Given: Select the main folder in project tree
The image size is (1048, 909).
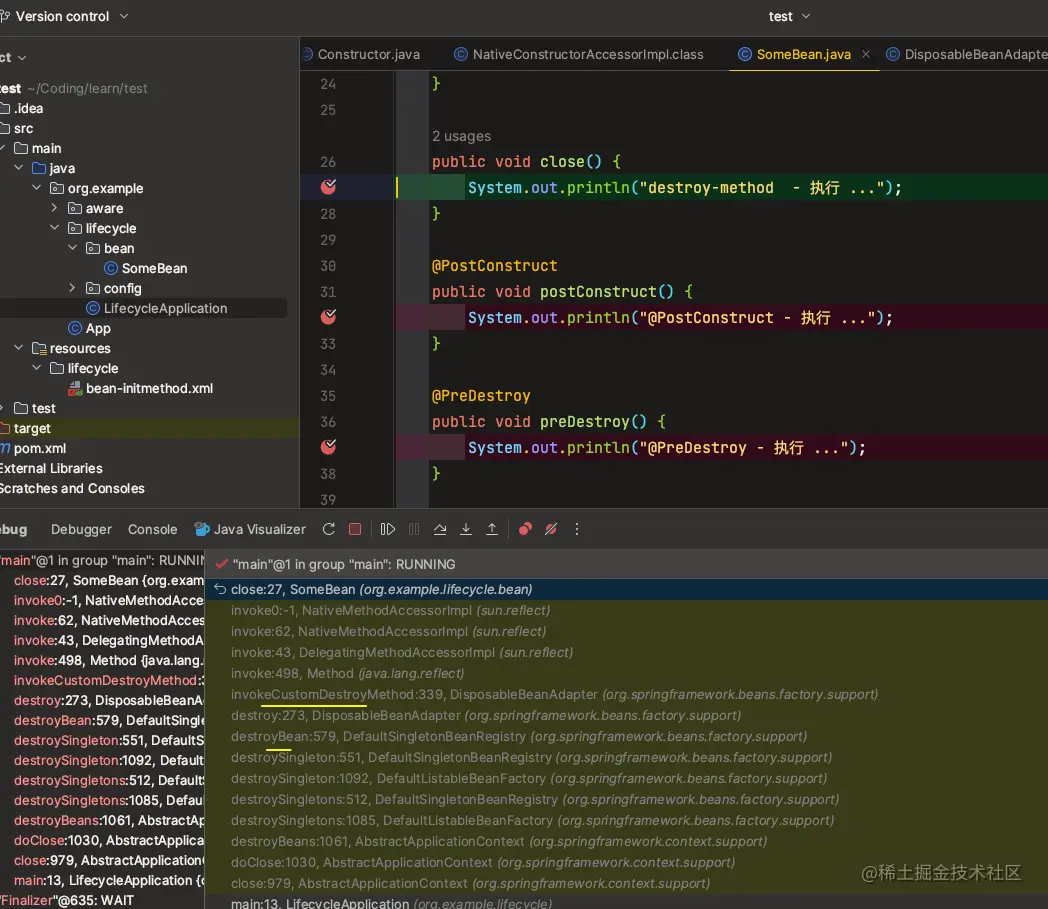Looking at the screenshot, I should [x=37, y=148].
